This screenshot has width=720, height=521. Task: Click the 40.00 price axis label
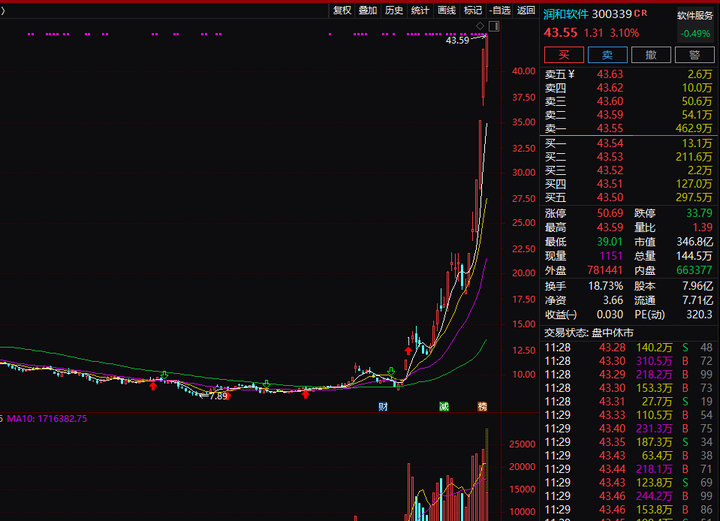pyautogui.click(x=524, y=71)
